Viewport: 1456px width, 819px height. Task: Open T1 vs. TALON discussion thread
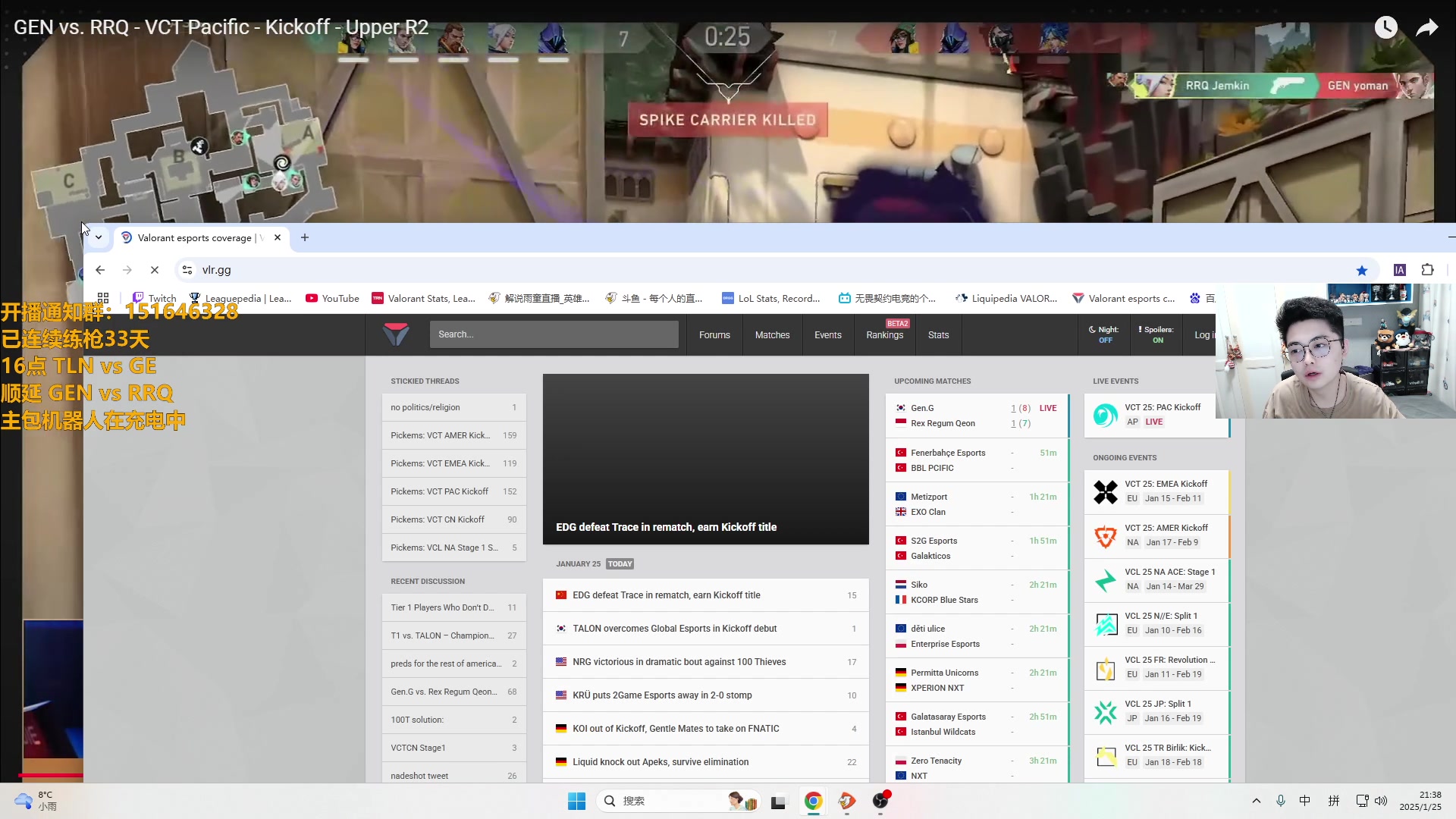click(x=453, y=635)
